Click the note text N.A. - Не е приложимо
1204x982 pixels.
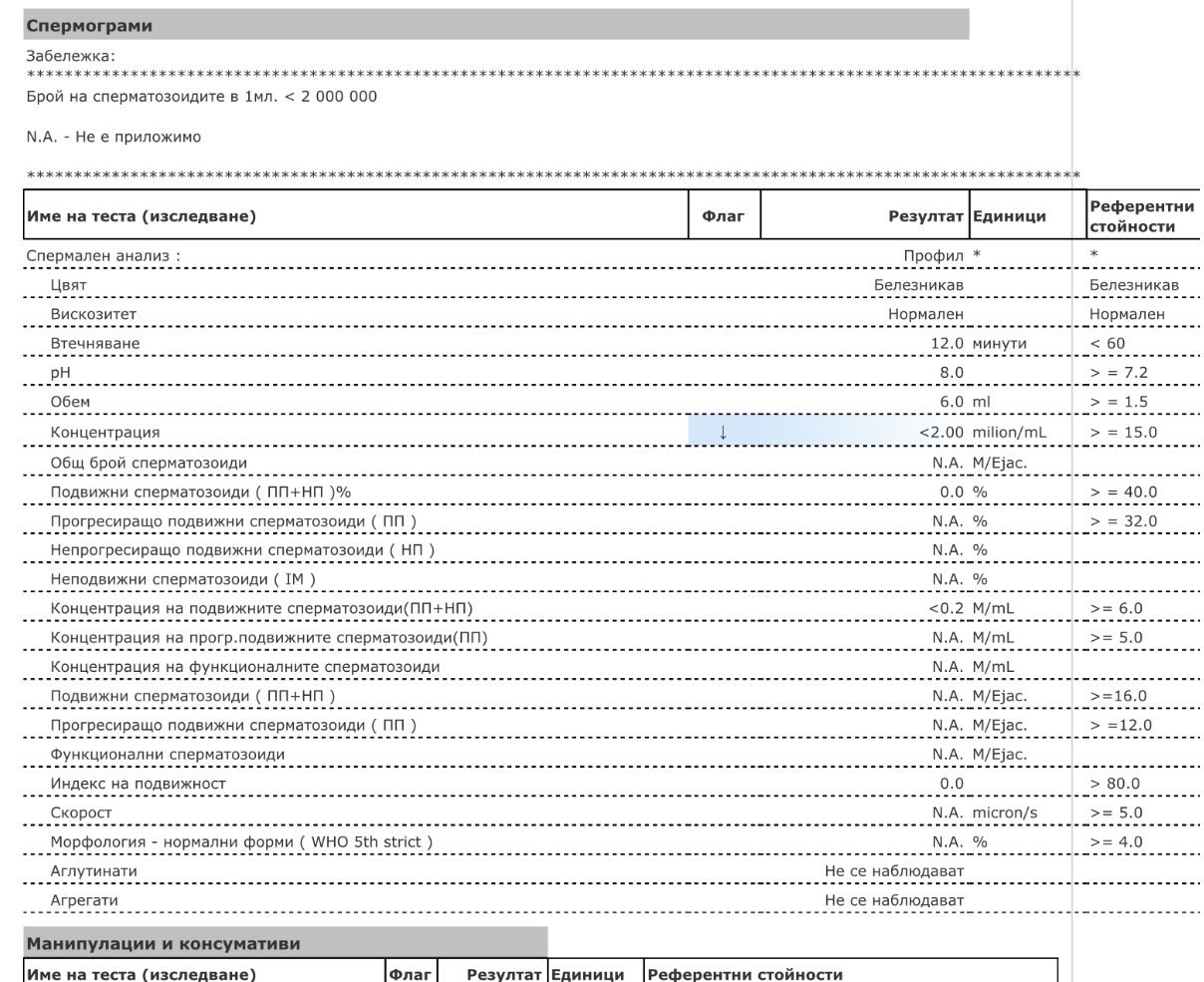[114, 137]
